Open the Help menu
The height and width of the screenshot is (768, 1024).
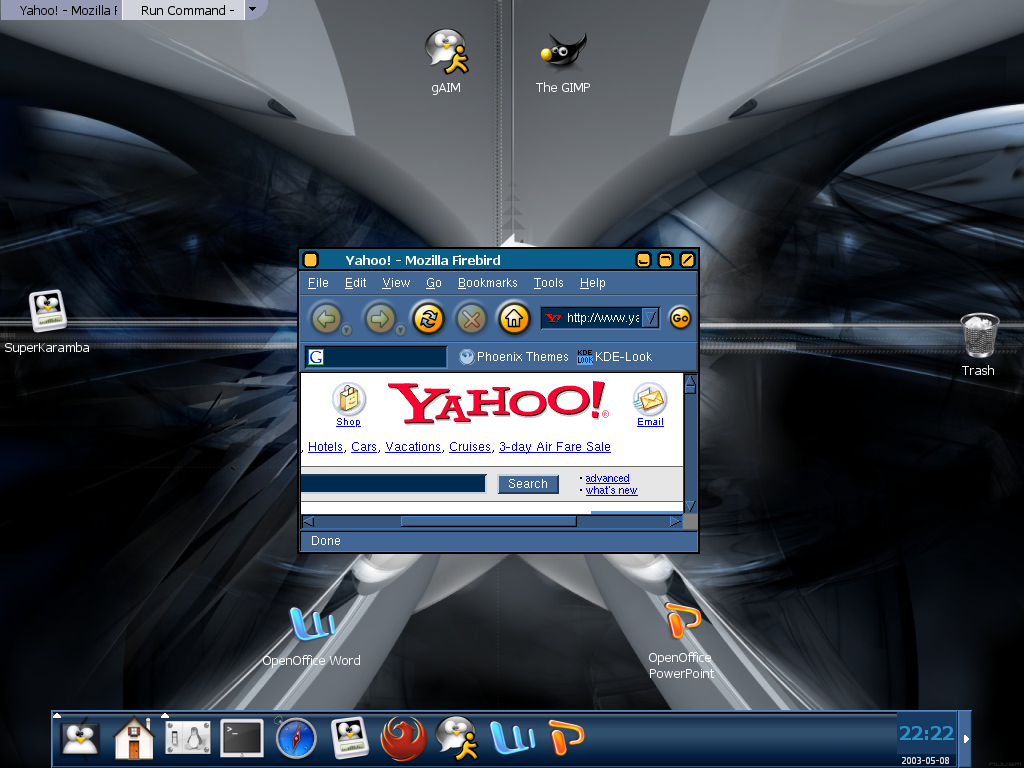click(592, 283)
